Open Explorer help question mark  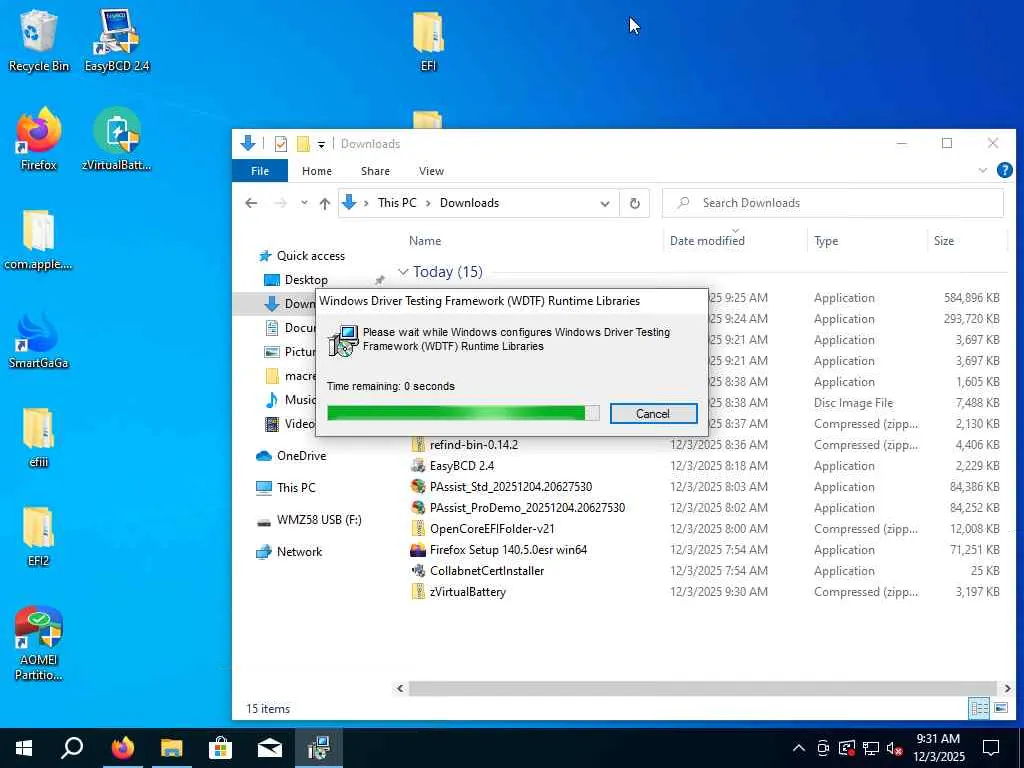click(x=1004, y=170)
